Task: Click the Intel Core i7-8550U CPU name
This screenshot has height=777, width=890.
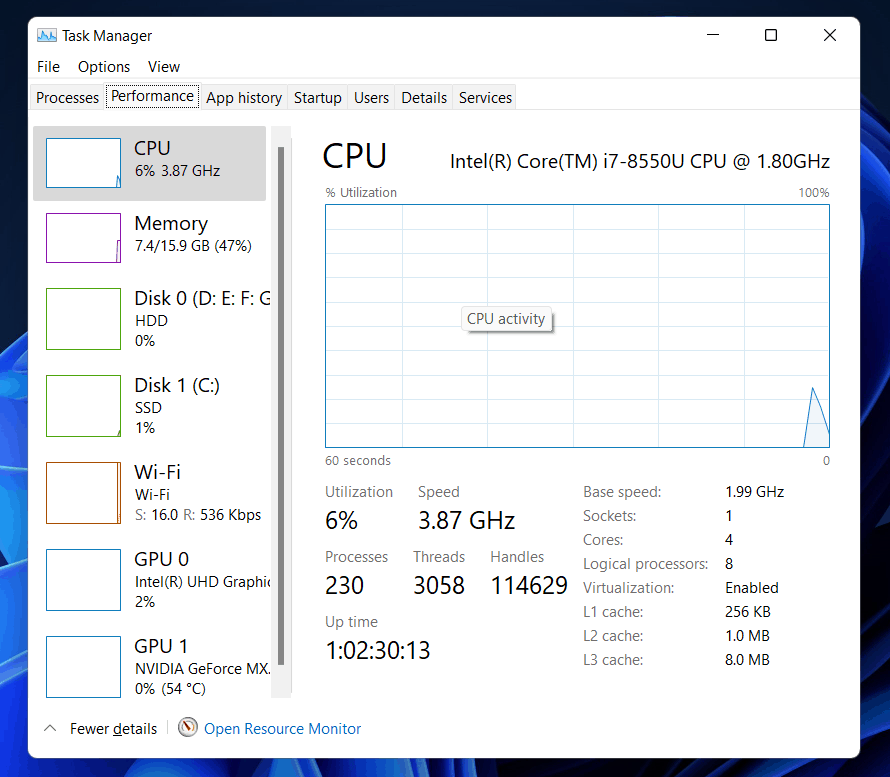Action: click(640, 161)
